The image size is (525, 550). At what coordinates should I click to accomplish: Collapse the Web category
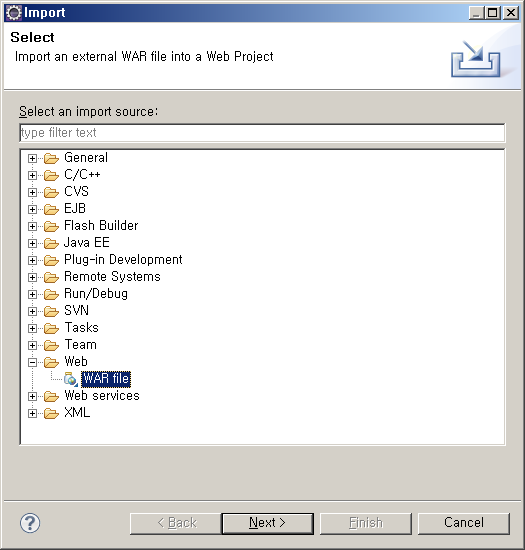(x=32, y=362)
